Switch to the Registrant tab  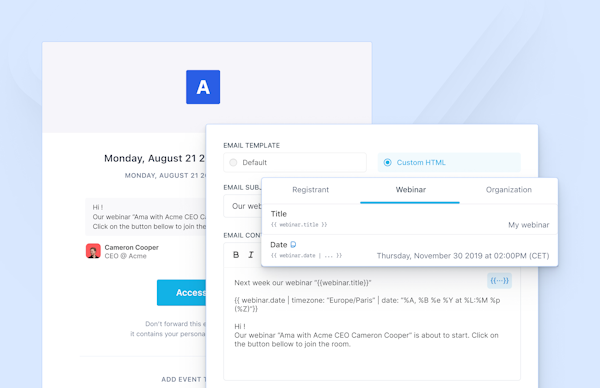(x=310, y=190)
